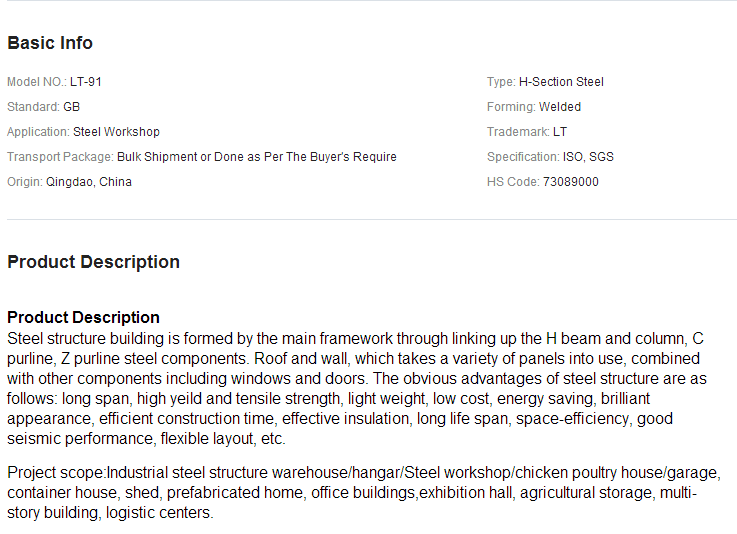
Task: Click the H-Section Steel type value
Action: pos(561,82)
